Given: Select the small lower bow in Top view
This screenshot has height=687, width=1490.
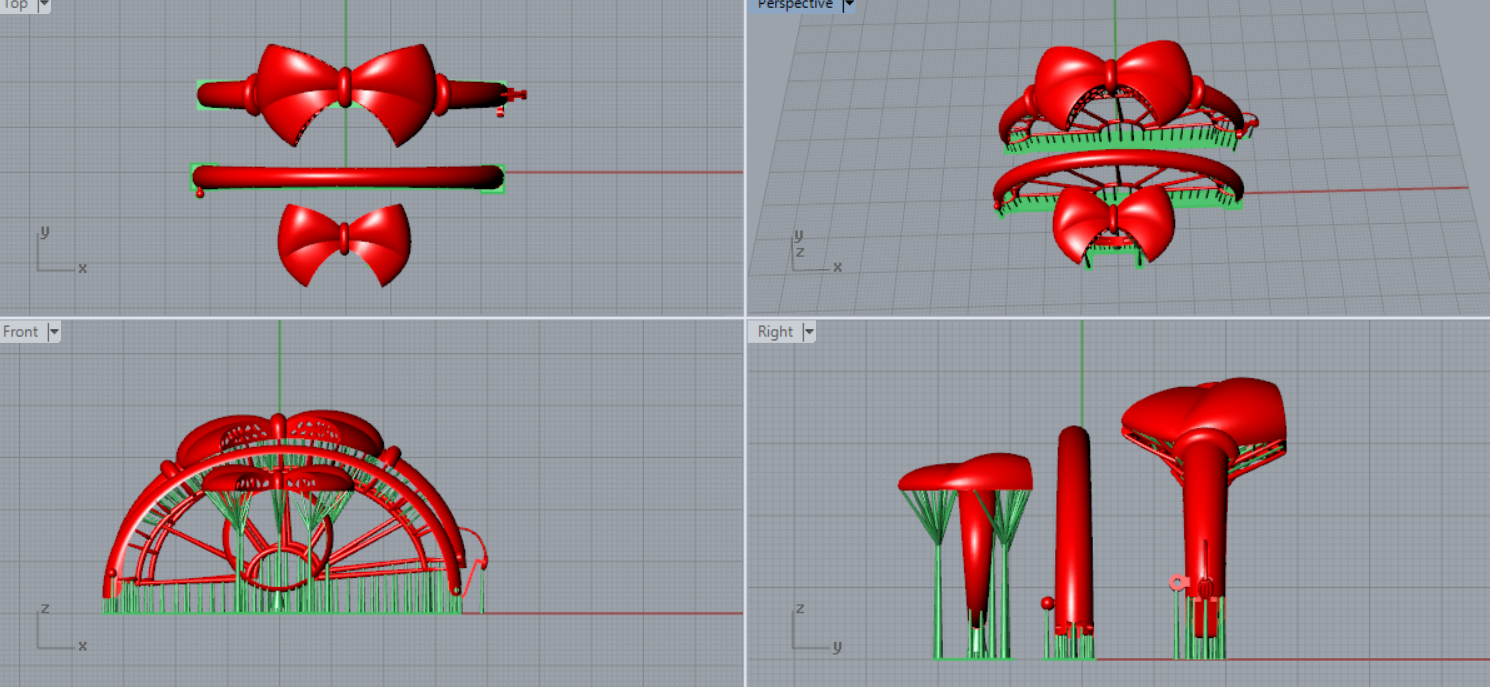Looking at the screenshot, I should (x=343, y=240).
